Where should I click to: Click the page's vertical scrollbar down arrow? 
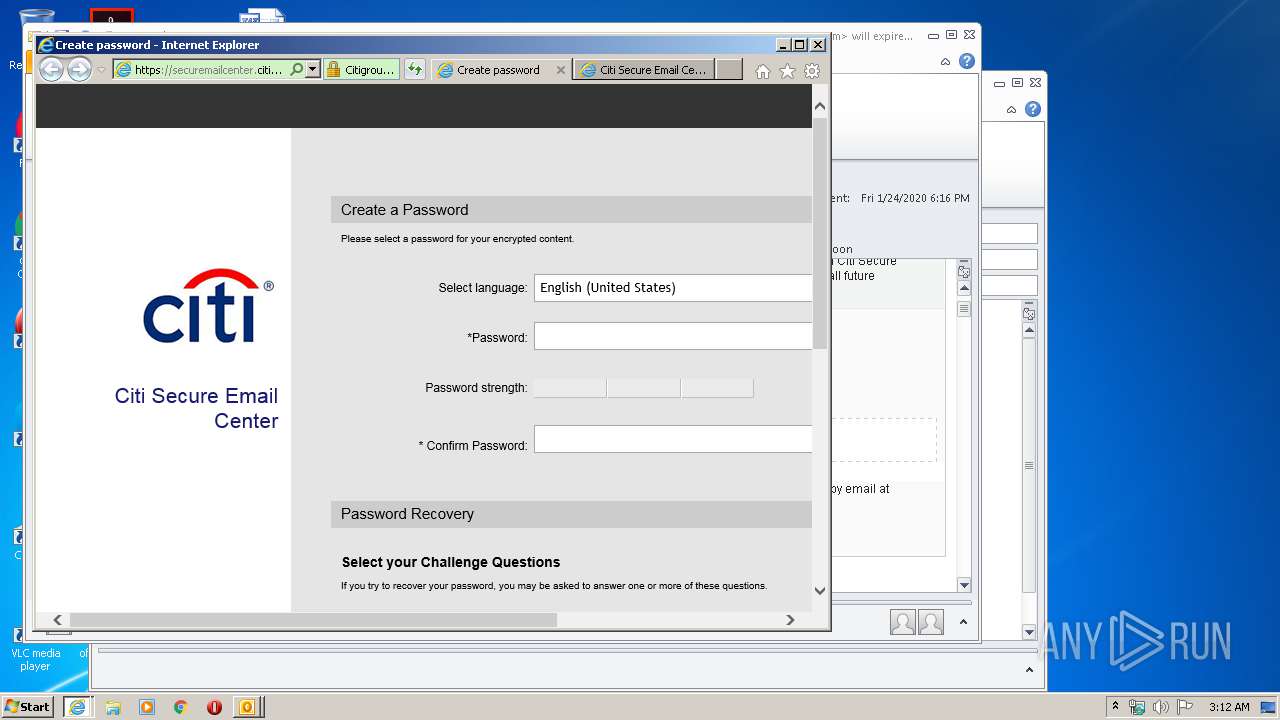820,591
